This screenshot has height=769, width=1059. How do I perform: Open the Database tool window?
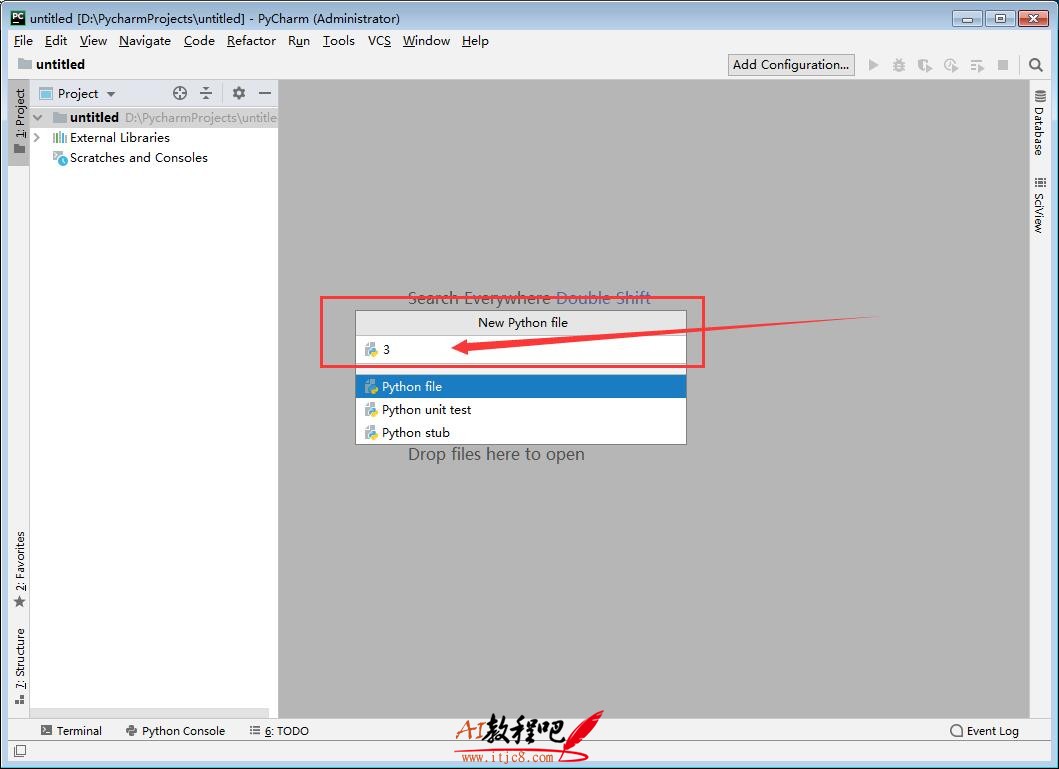coord(1039,122)
